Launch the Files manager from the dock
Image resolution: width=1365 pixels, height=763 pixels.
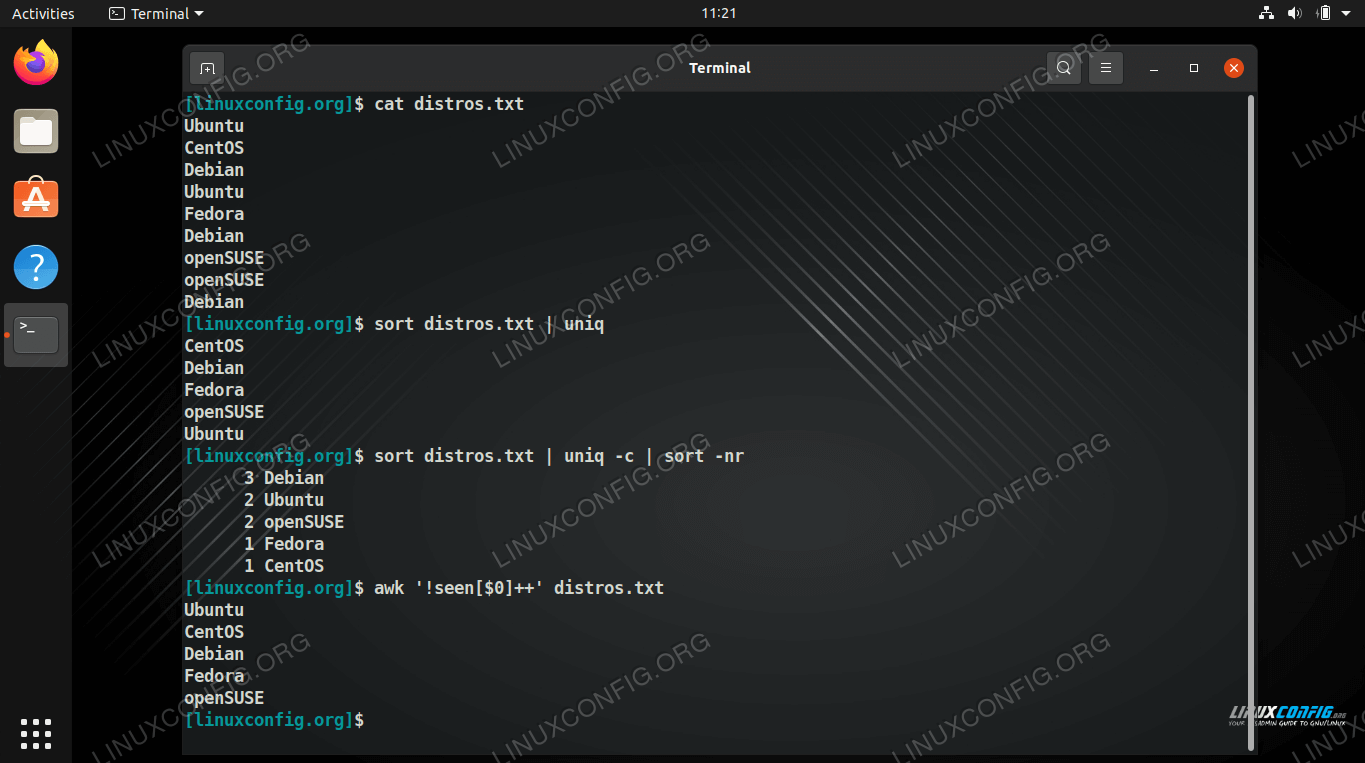(x=36, y=131)
